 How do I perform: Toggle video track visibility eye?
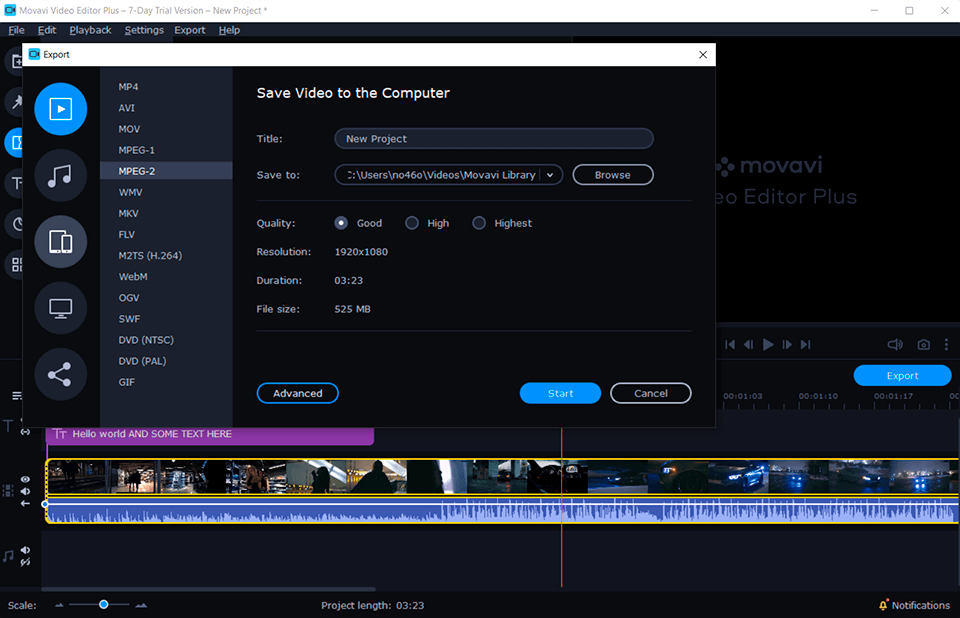(25, 480)
